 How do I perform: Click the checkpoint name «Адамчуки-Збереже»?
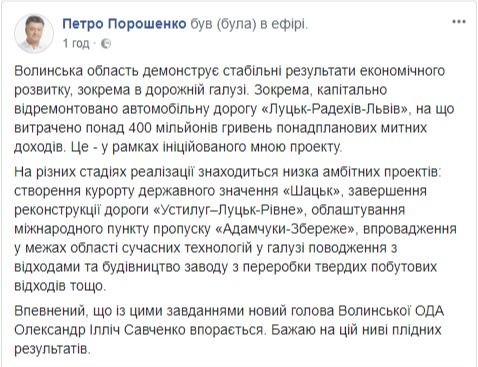[286, 229]
